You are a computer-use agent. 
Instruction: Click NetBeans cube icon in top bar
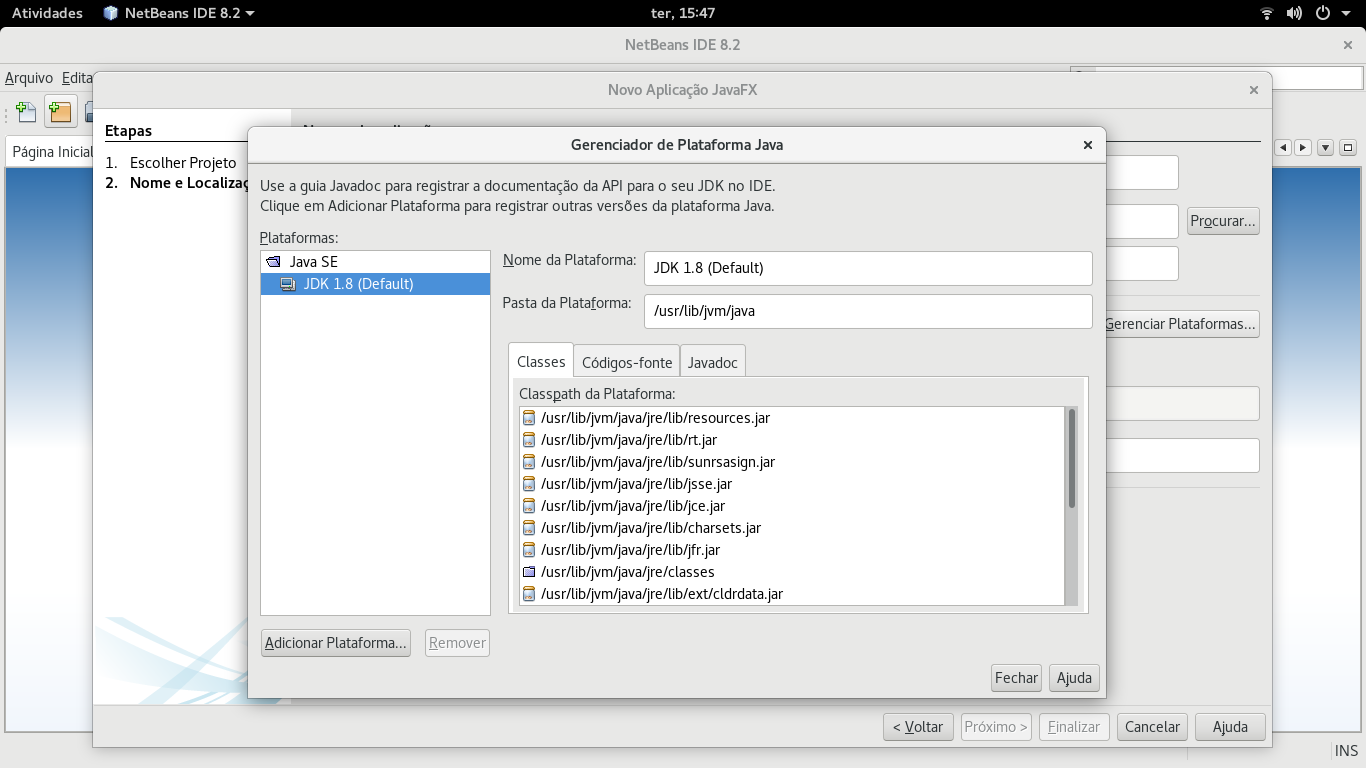tap(110, 13)
